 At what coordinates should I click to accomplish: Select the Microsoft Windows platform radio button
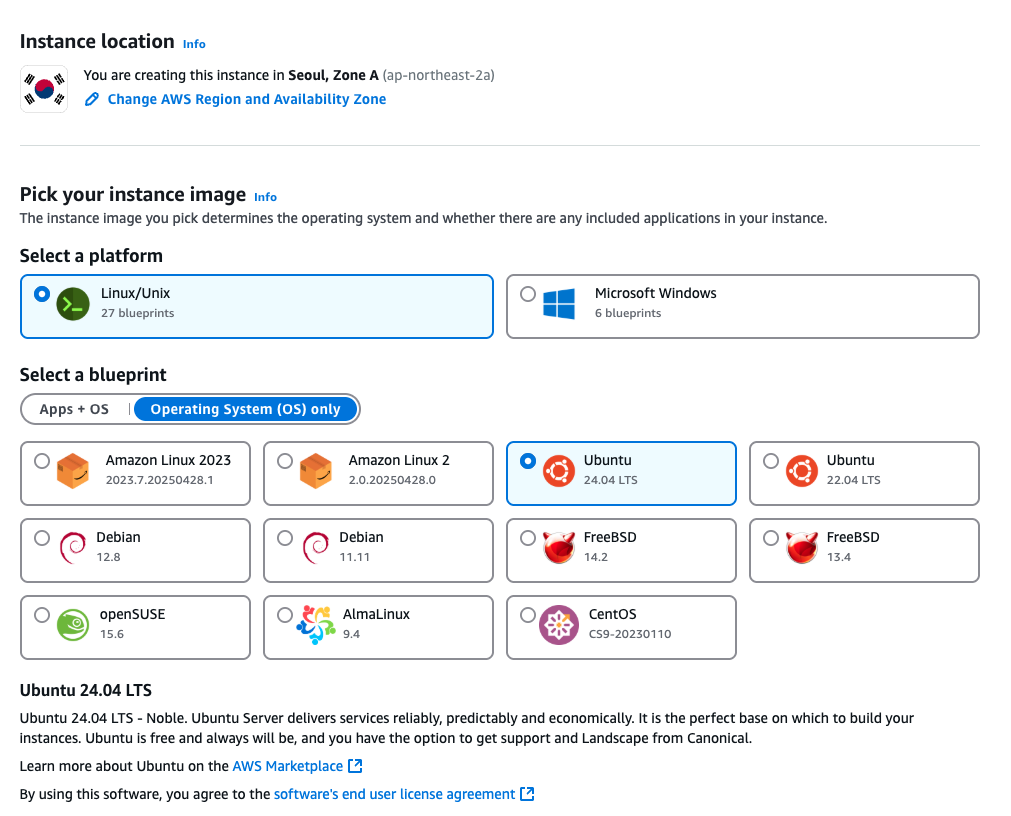(x=528, y=295)
